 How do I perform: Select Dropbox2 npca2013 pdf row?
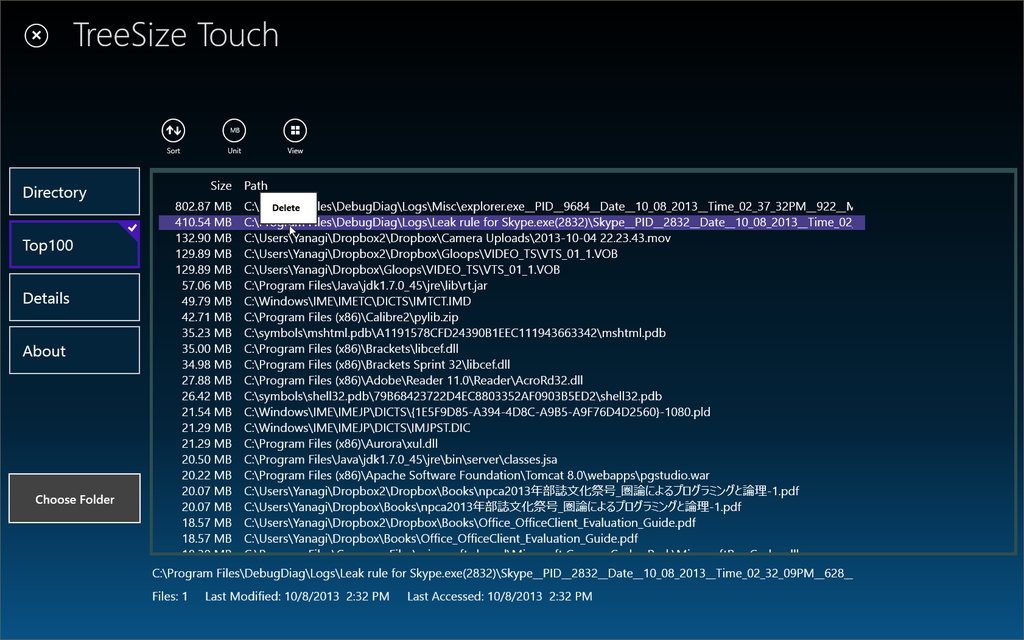pyautogui.click(x=511, y=490)
